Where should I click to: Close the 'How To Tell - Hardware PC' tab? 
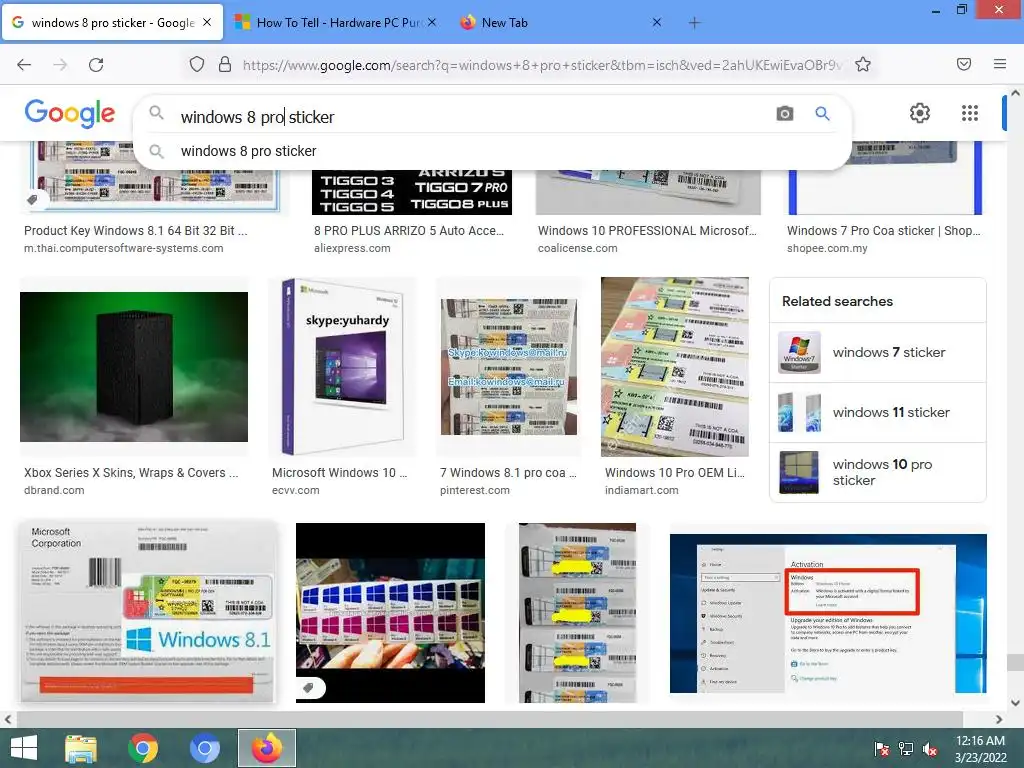(x=432, y=22)
